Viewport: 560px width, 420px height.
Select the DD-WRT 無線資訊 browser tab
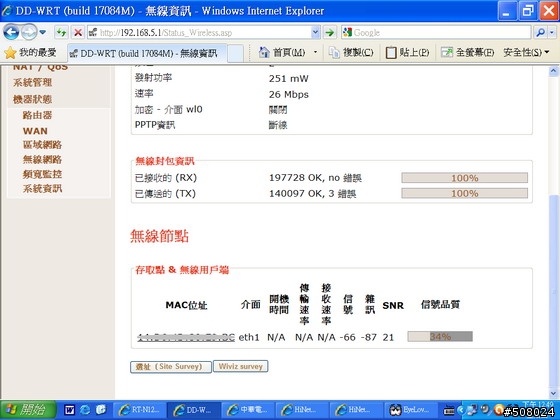(x=147, y=53)
